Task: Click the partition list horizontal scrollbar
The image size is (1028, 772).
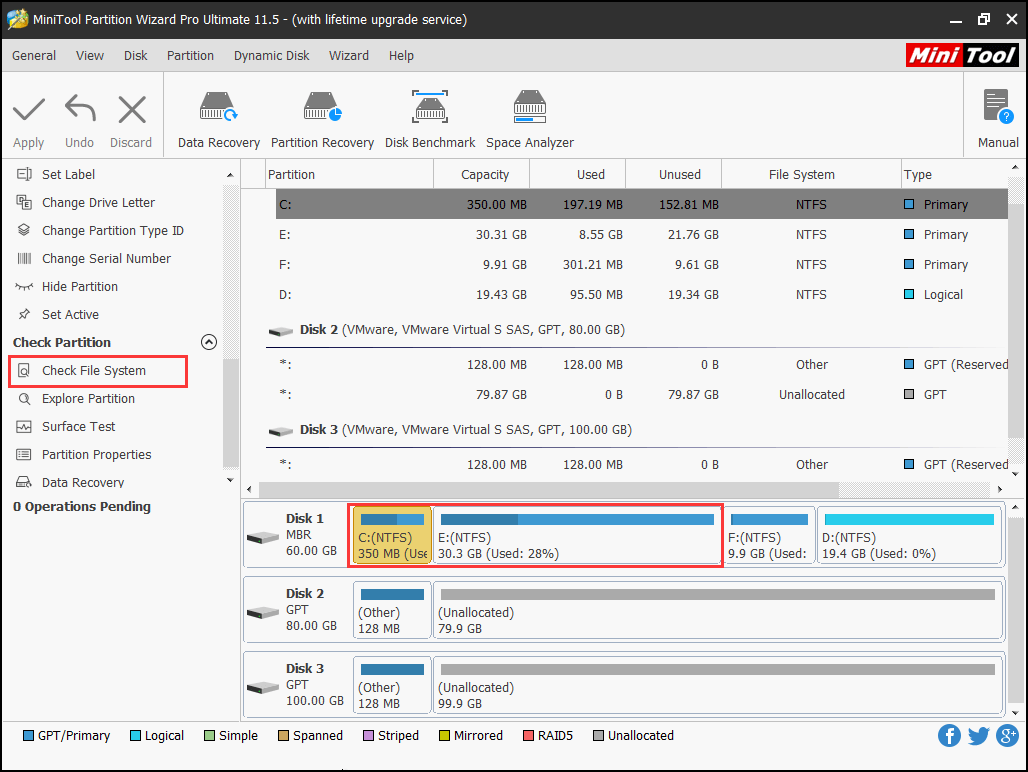Action: pos(549,489)
